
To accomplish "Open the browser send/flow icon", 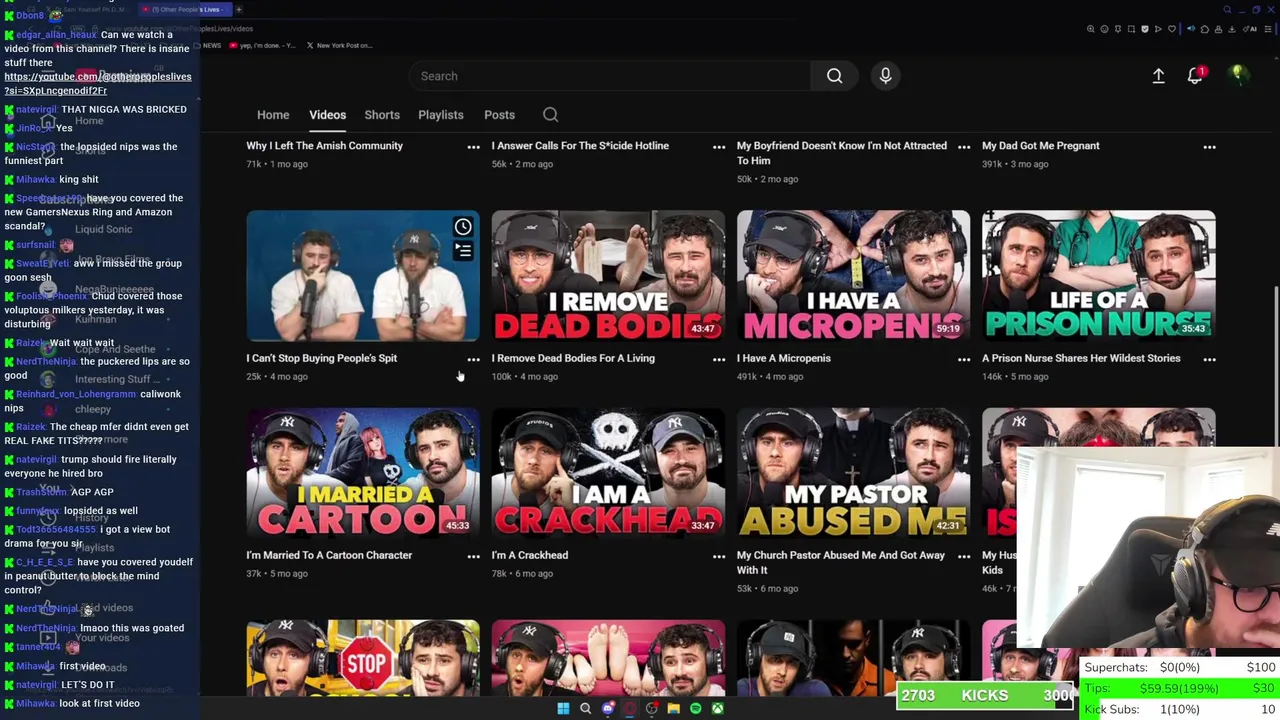I will 1158,29.
